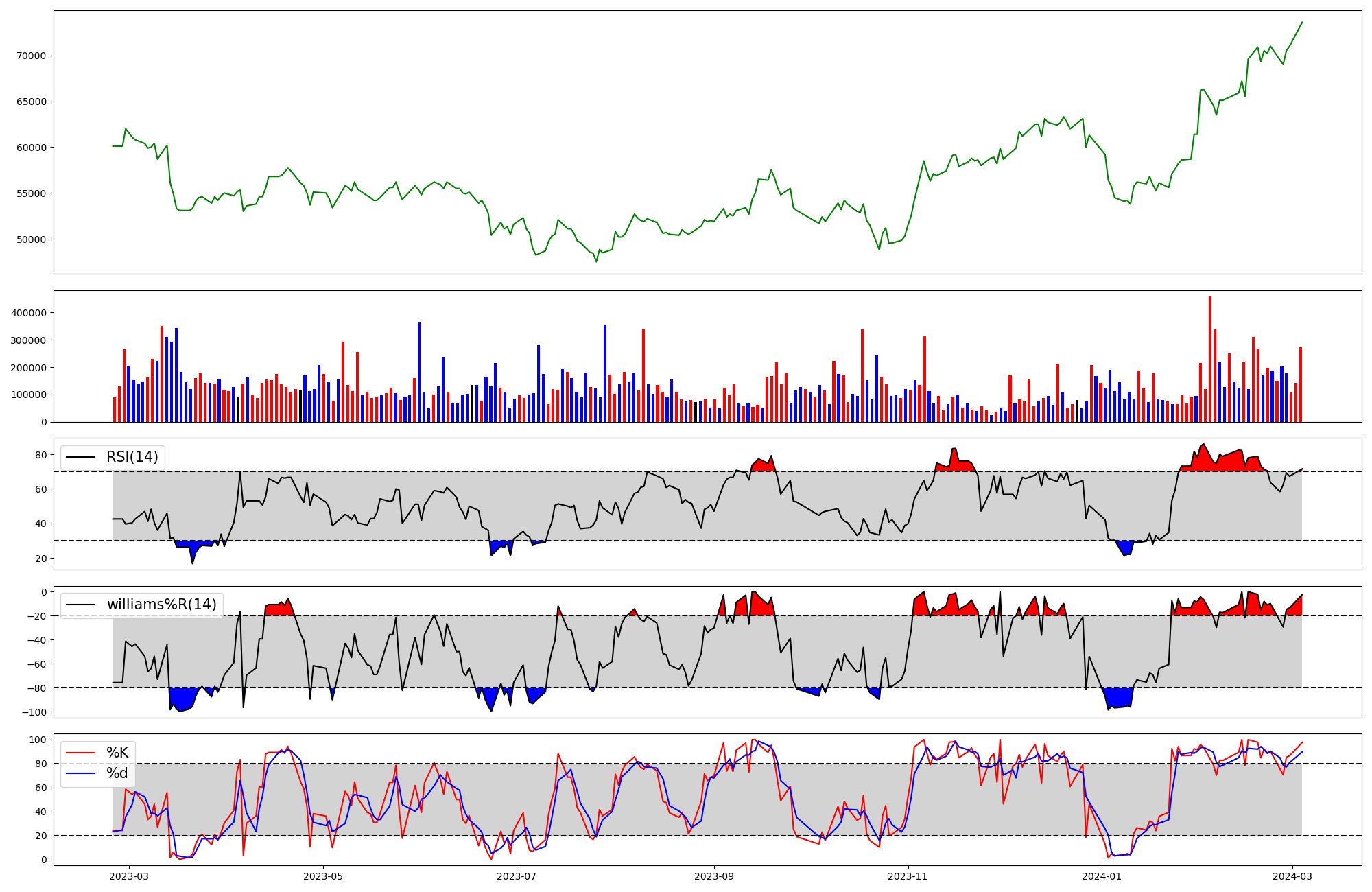Click the 2023-07 date tick label
The image size is (1372, 892).
click(516, 876)
